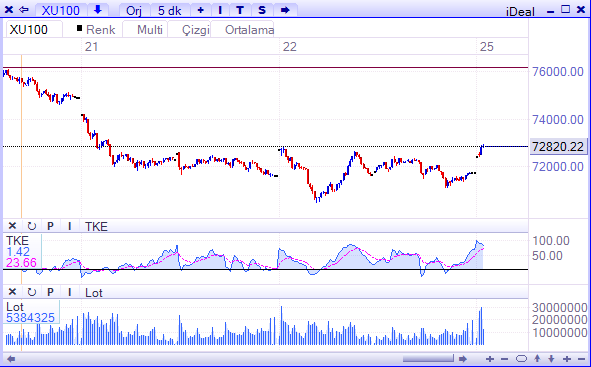Click the horizontal scrollbar thumb at bottom
591x367 pixels.
point(428,358)
